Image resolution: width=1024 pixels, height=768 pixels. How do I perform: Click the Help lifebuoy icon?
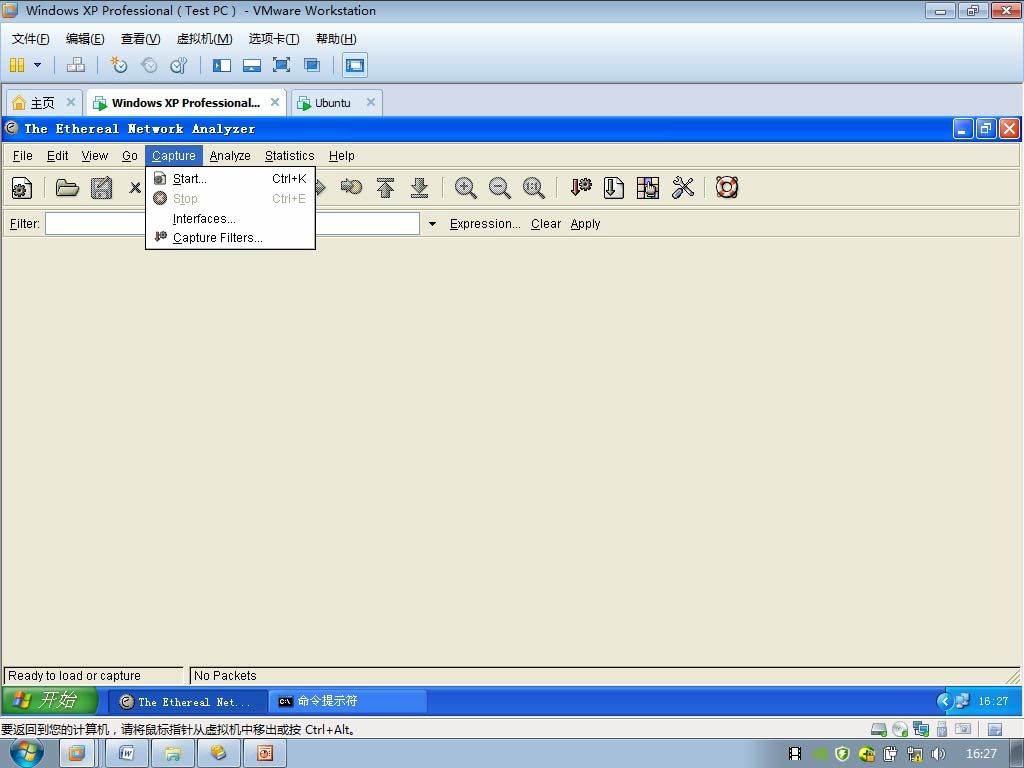coord(727,187)
